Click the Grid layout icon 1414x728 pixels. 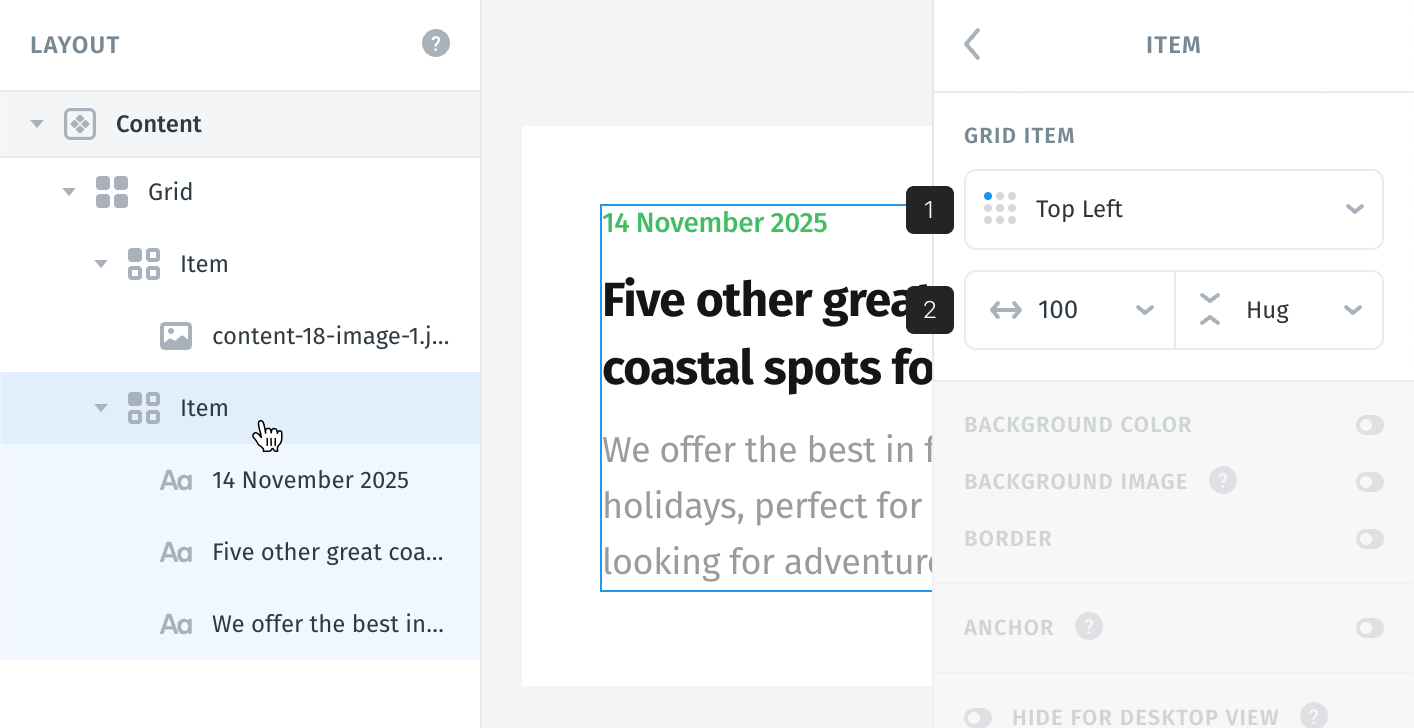click(x=112, y=192)
